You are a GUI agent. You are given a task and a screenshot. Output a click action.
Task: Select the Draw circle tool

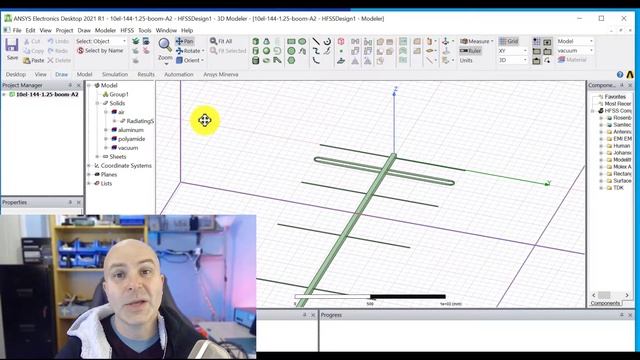coord(291,51)
